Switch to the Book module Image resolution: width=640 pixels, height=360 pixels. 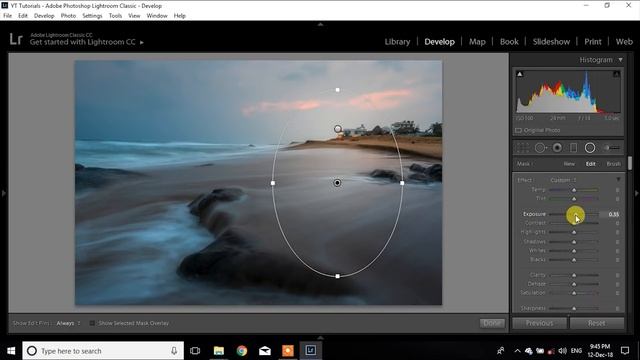click(x=509, y=42)
